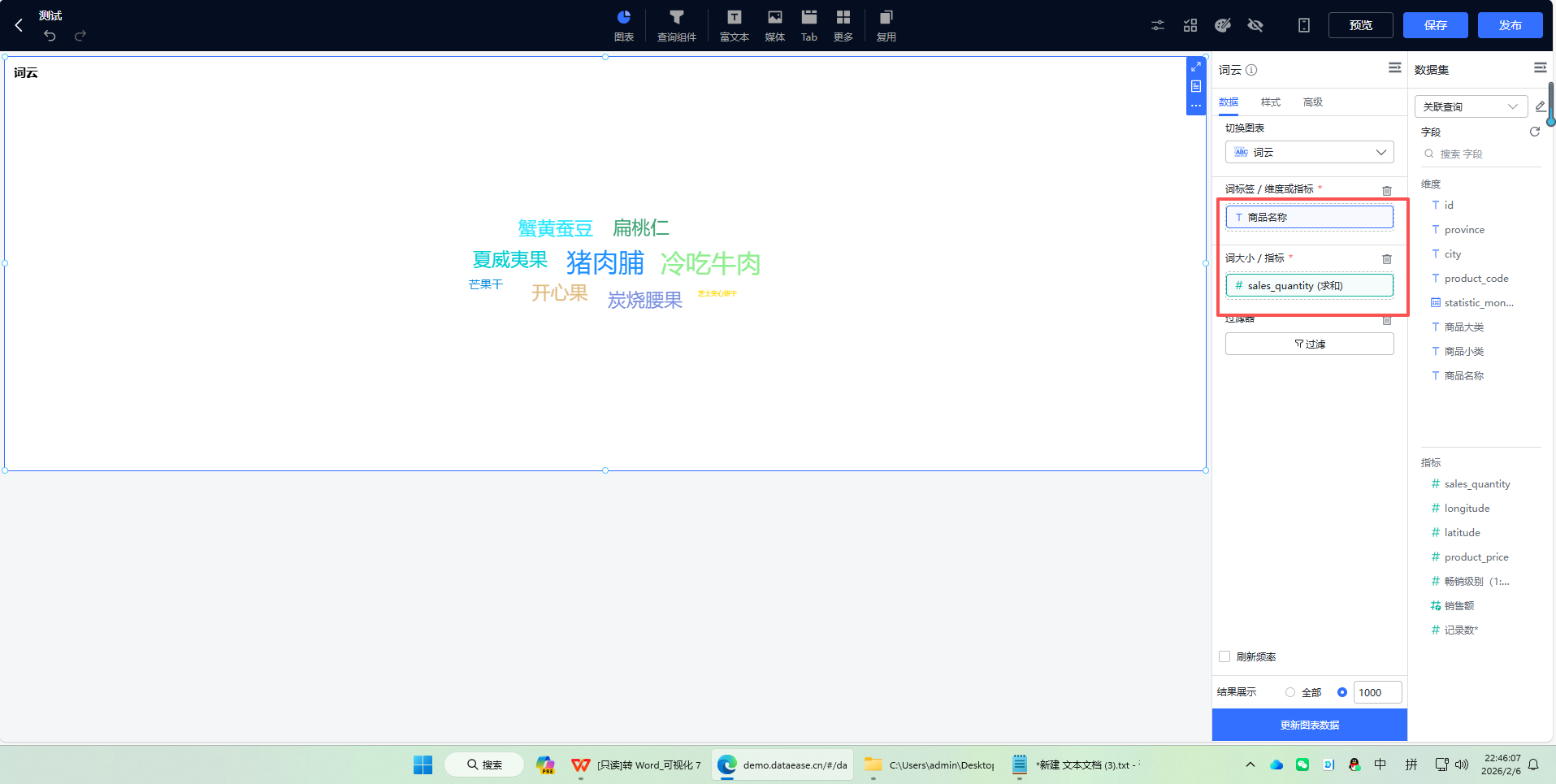Add a Tab container component
1556x784 pixels.
point(808,24)
